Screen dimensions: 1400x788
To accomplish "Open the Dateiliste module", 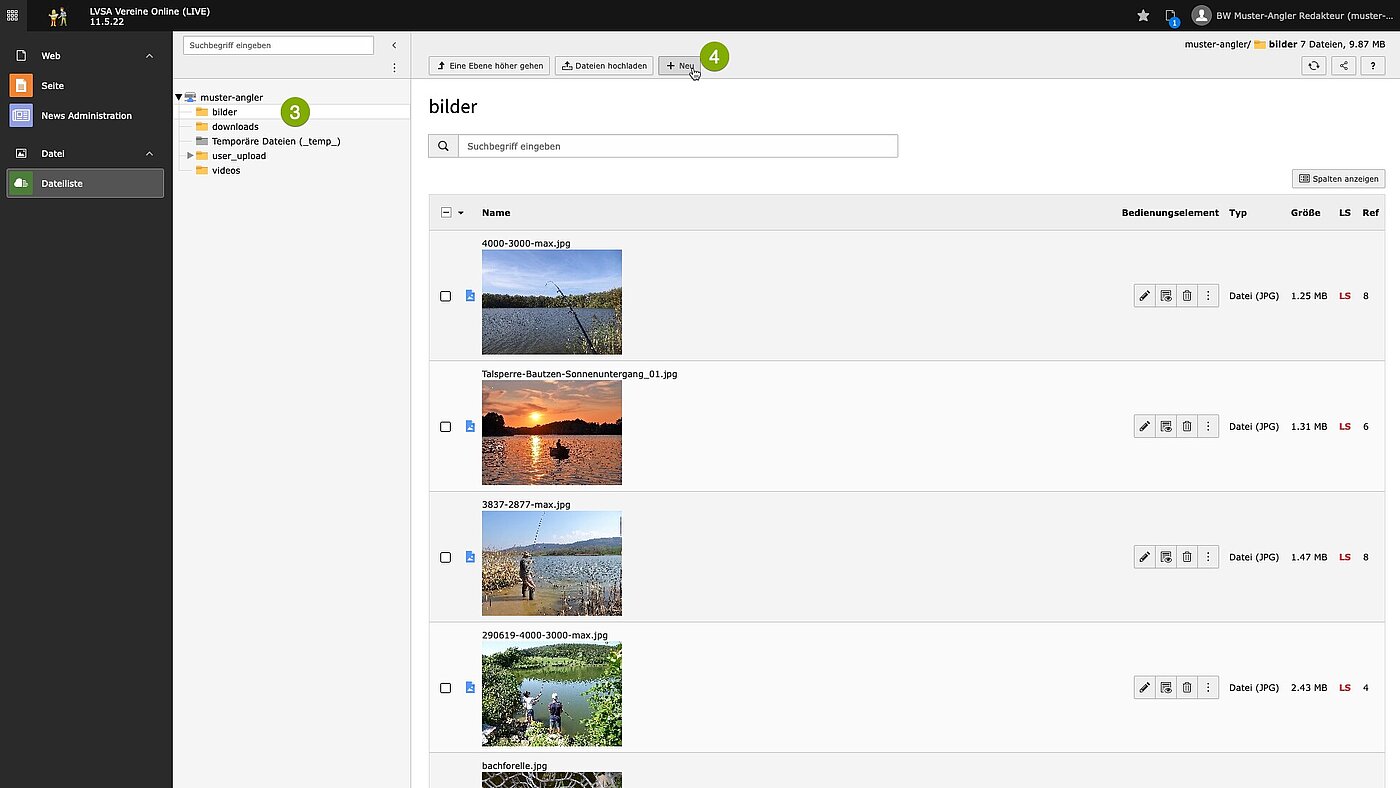I will (x=86, y=183).
